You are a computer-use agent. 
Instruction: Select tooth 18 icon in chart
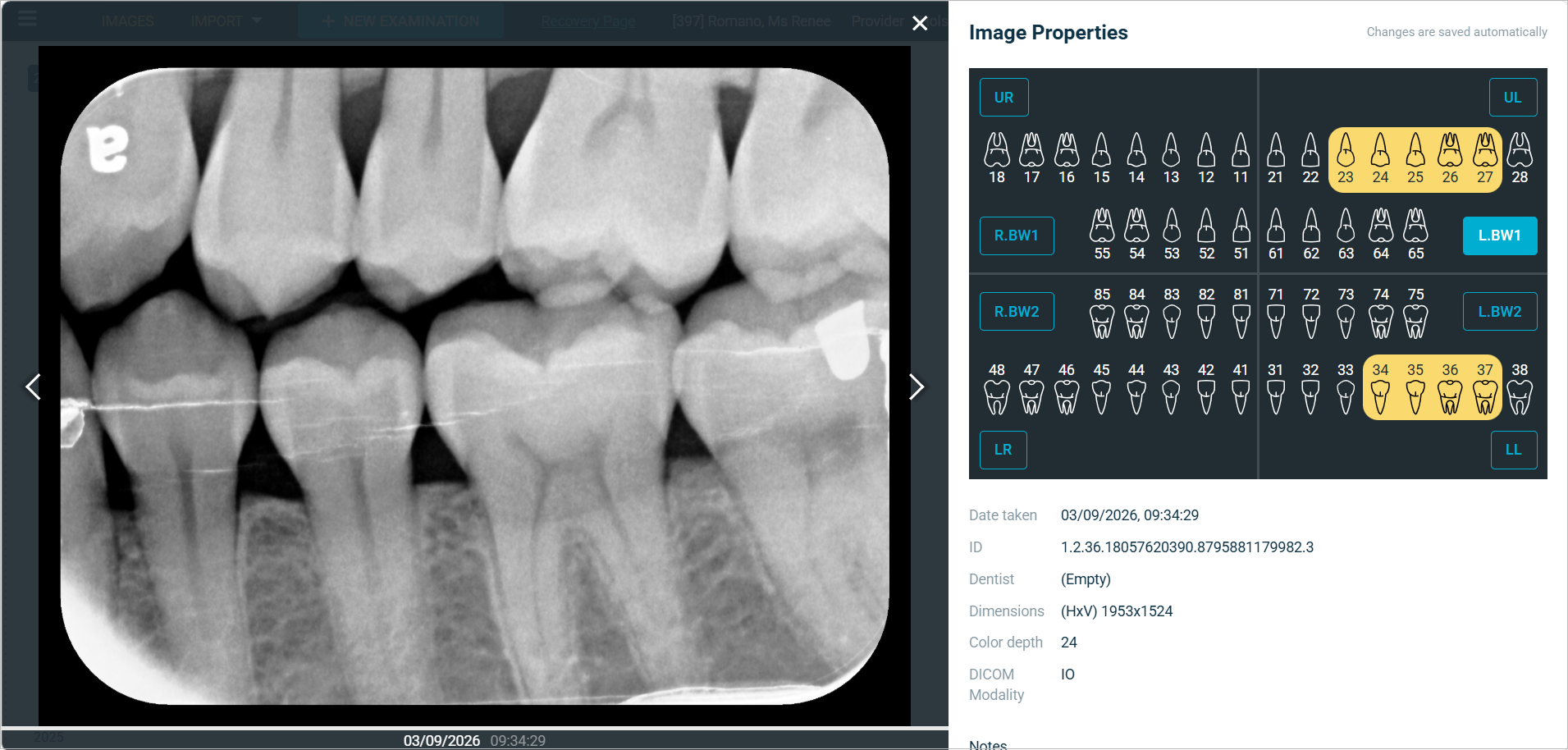tap(997, 158)
